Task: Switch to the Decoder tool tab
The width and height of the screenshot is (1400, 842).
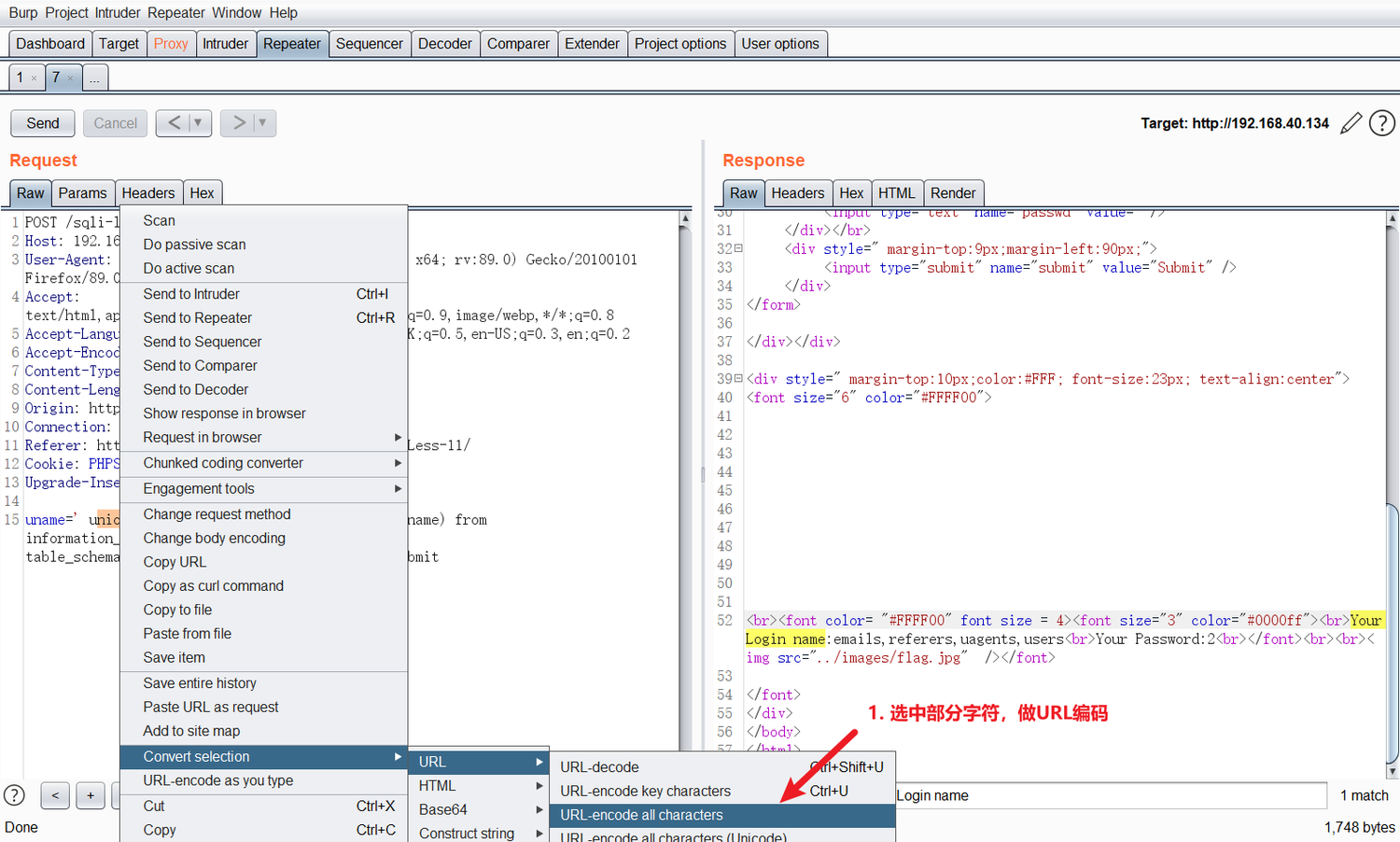Action: 445,44
